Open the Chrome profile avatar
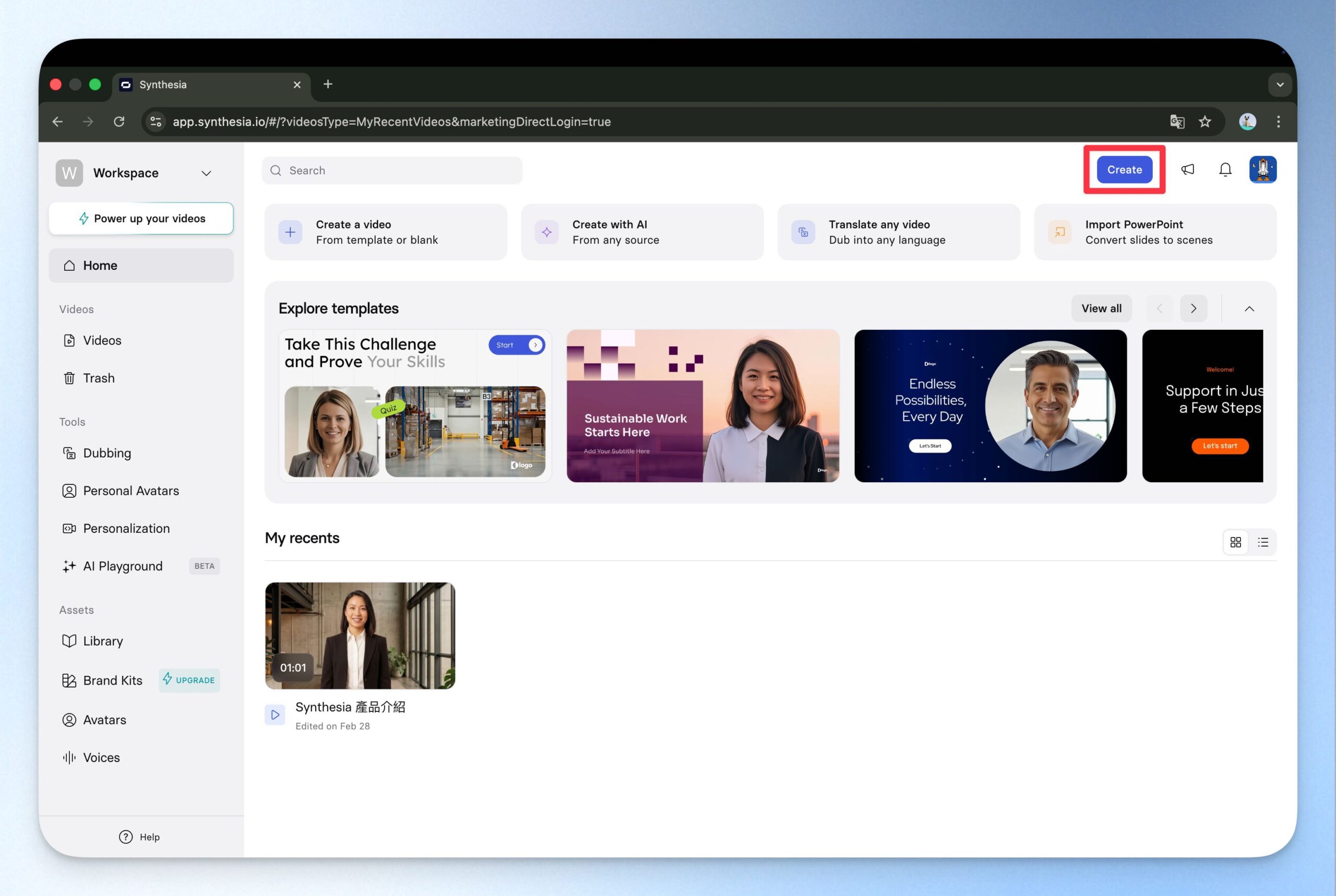This screenshot has width=1336, height=896. (x=1247, y=122)
